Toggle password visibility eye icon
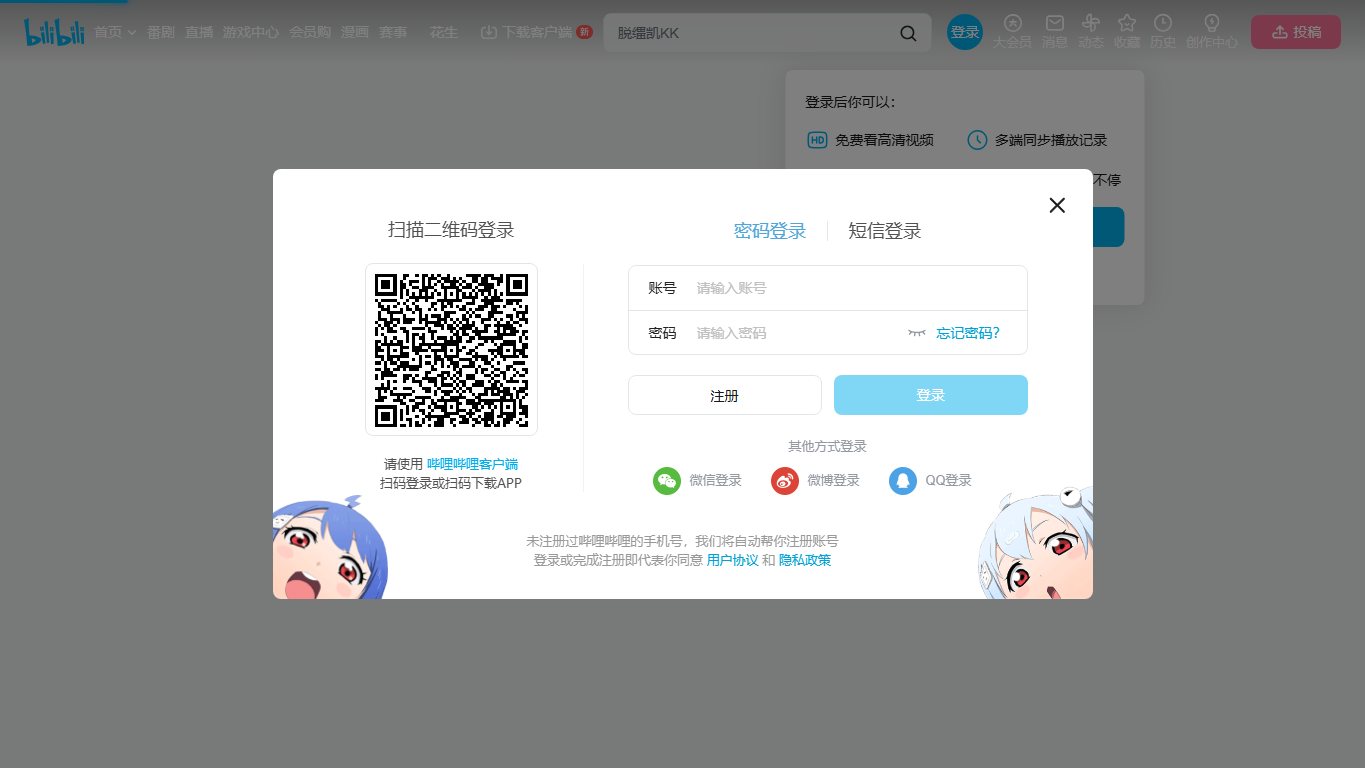 coord(917,333)
